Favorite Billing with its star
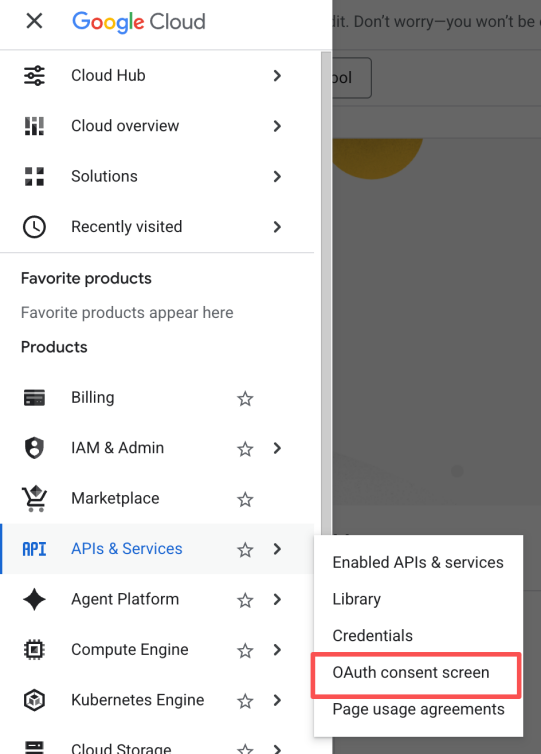The image size is (541, 754). [x=245, y=398]
